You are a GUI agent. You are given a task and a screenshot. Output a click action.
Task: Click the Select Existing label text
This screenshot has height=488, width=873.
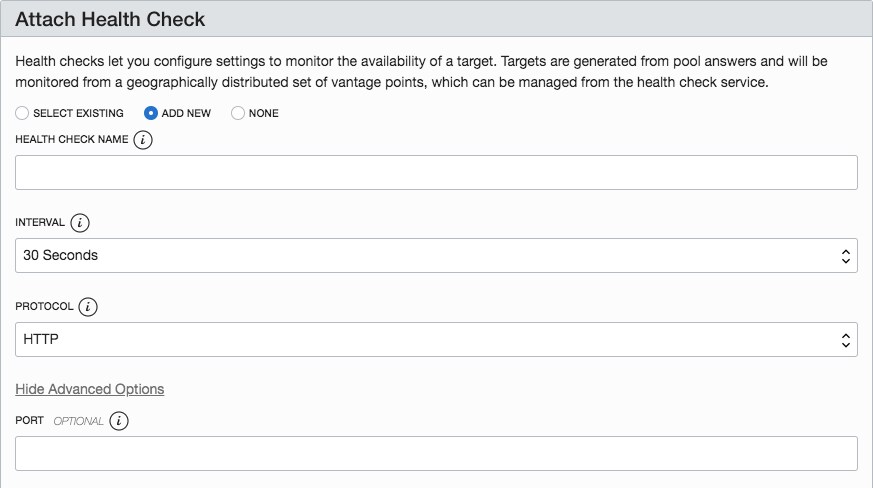[x=79, y=113]
